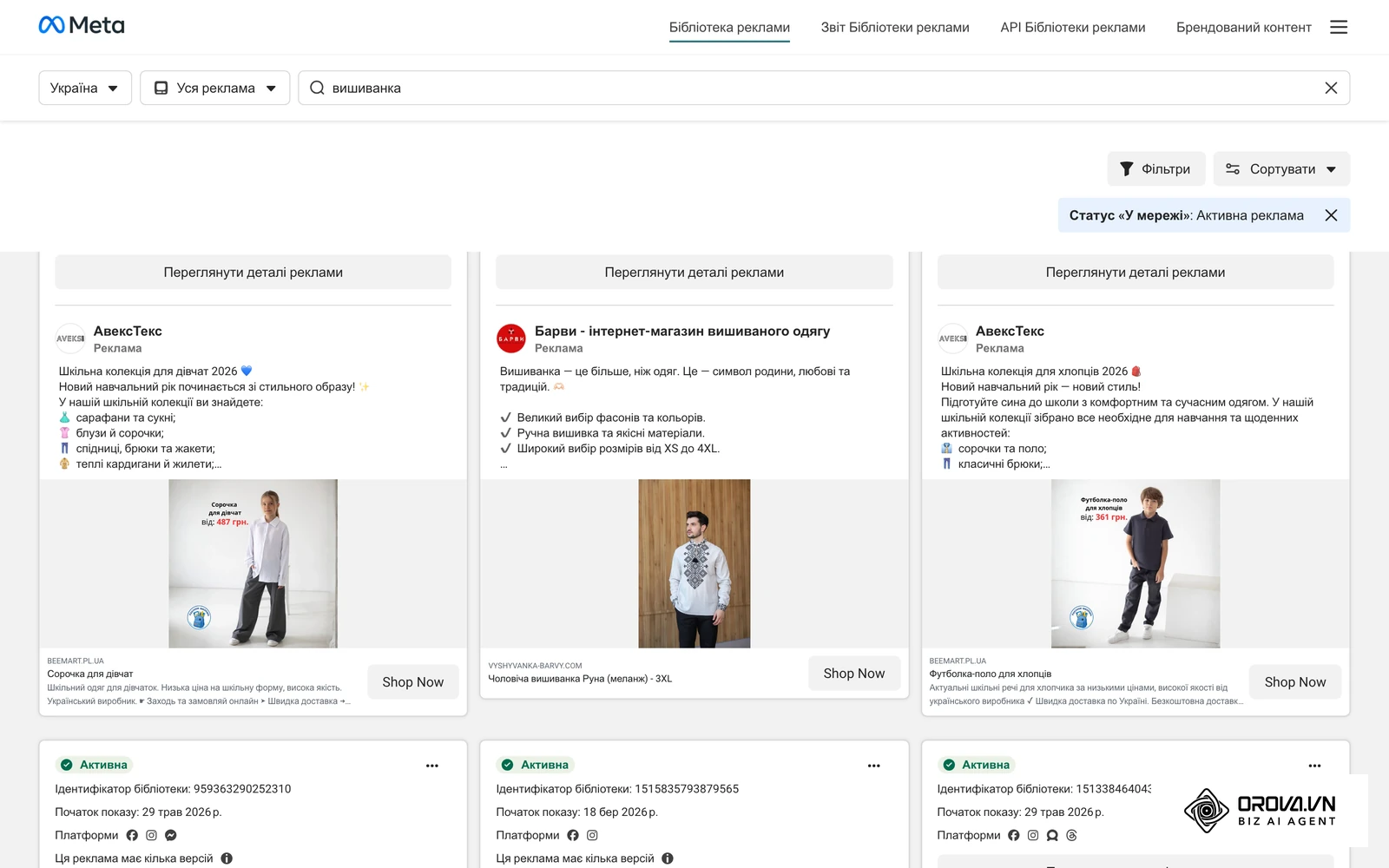Click Instagram platform icon on ad 1515835793879565

coord(592,835)
